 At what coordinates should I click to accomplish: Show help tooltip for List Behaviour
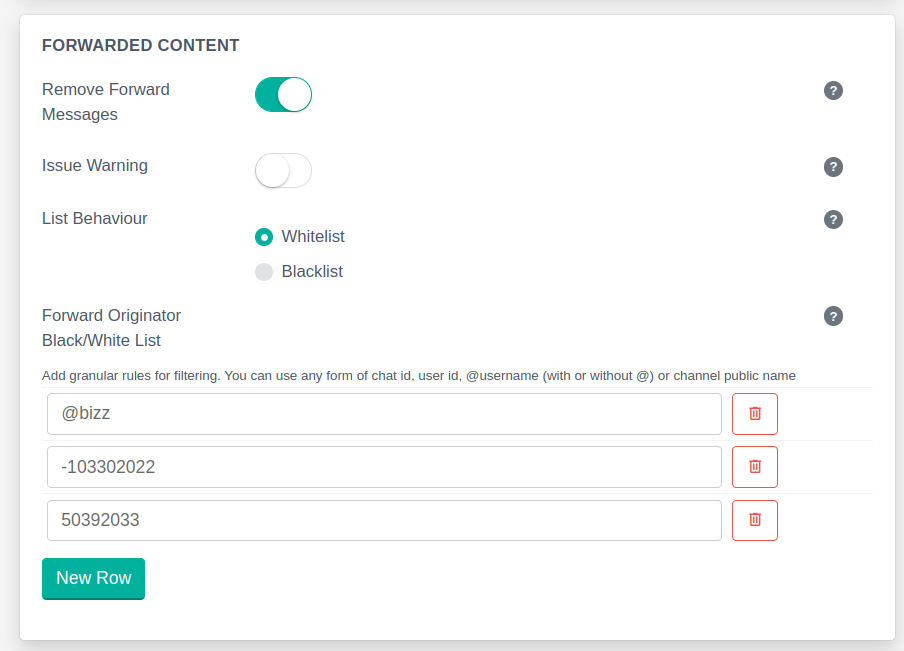pos(833,220)
